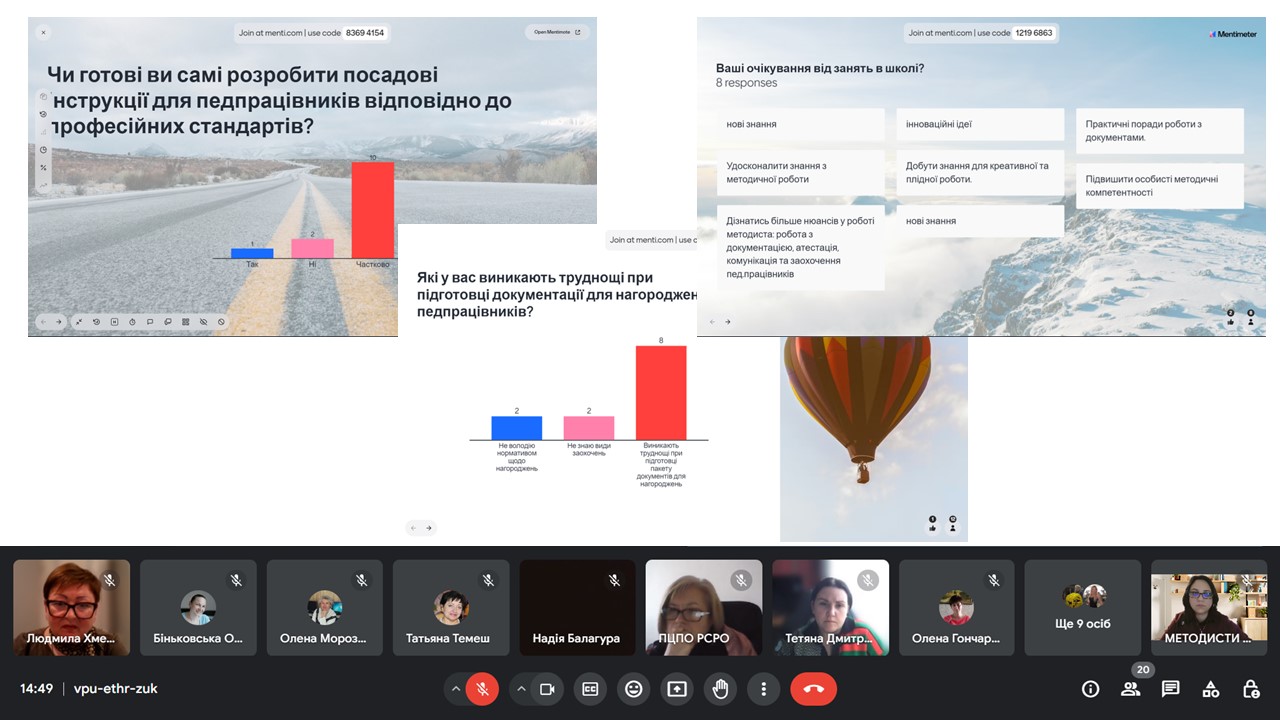Select the 'Ще 9 осіб' participants tile

tap(1082, 607)
